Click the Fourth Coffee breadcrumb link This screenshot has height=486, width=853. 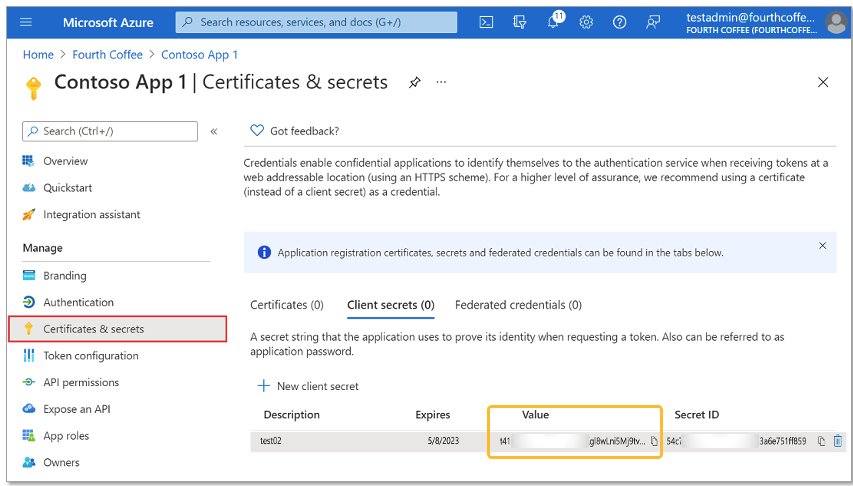(107, 54)
